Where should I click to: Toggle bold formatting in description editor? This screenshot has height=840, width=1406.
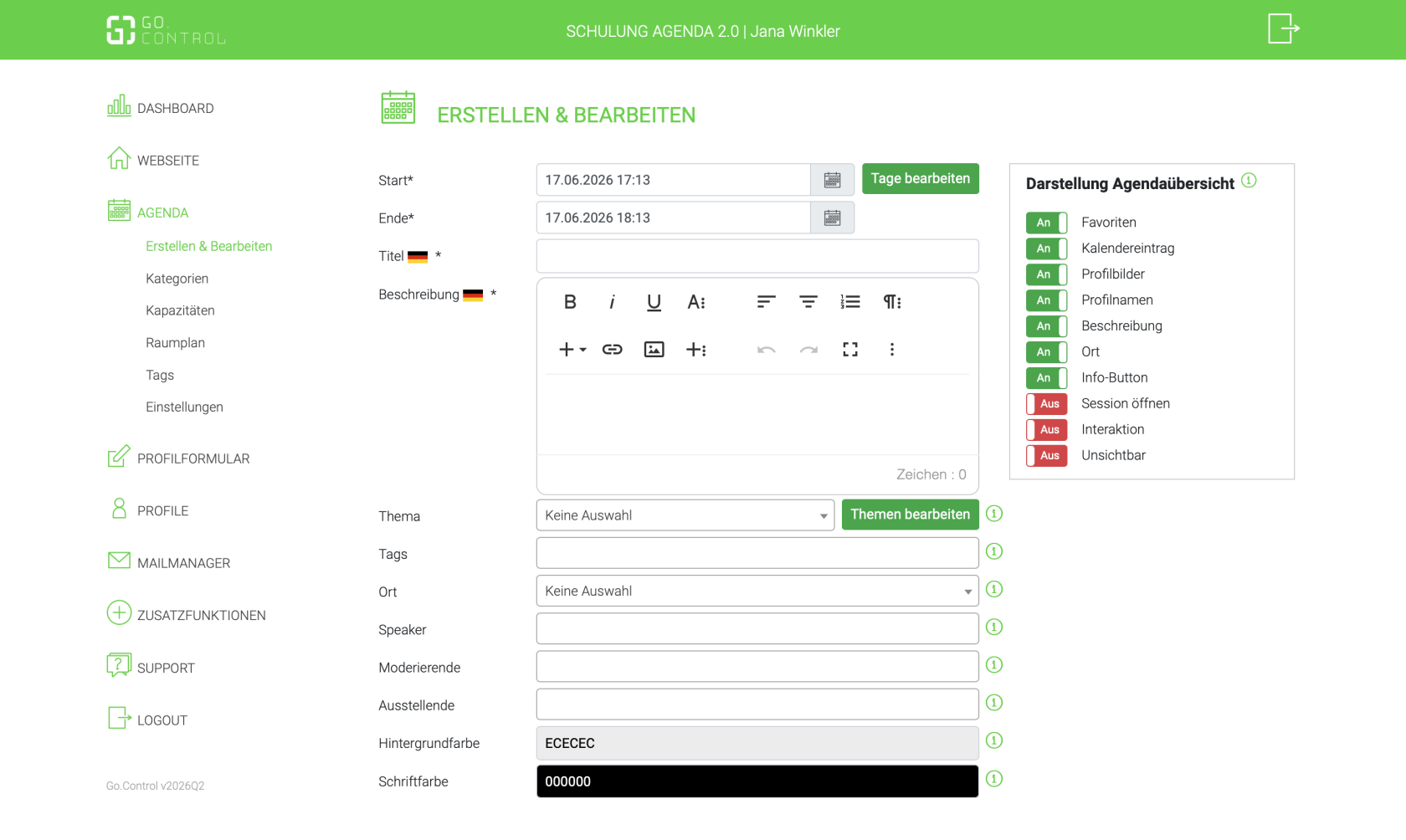click(570, 302)
